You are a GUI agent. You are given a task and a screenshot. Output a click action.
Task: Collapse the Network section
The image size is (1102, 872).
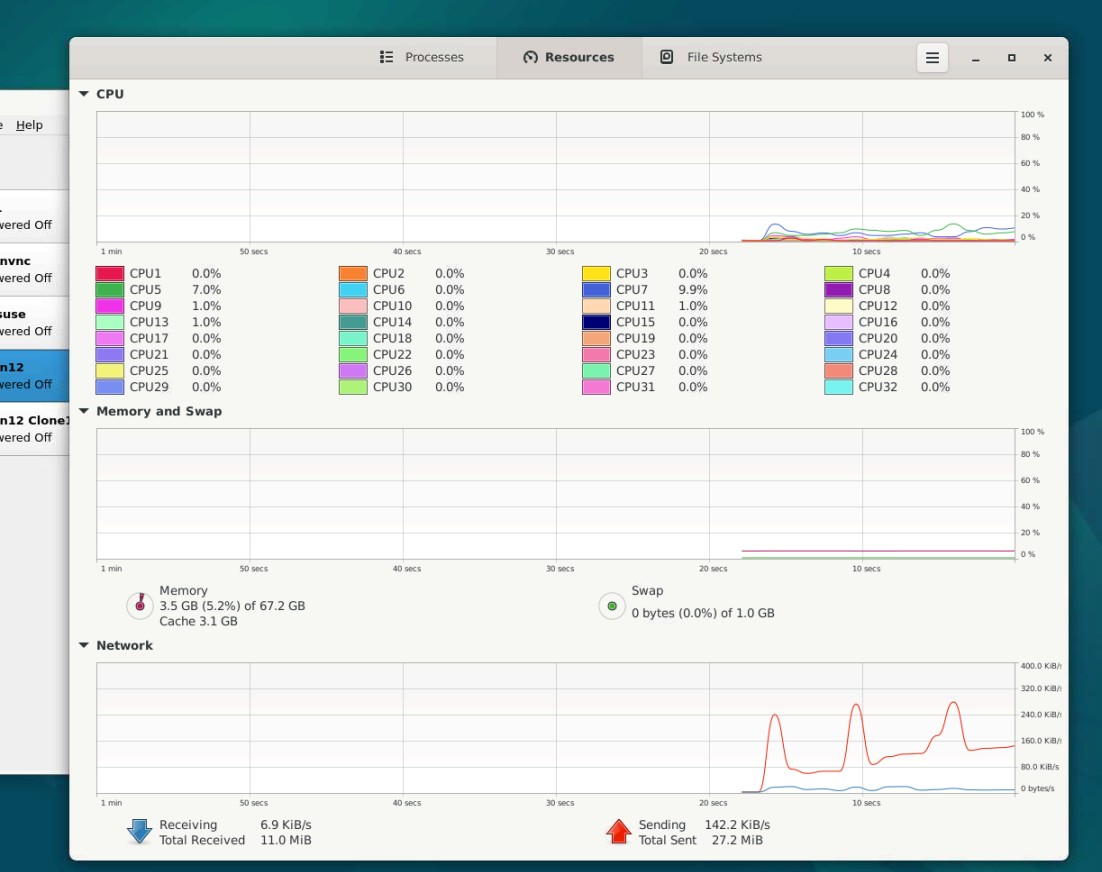(x=84, y=646)
